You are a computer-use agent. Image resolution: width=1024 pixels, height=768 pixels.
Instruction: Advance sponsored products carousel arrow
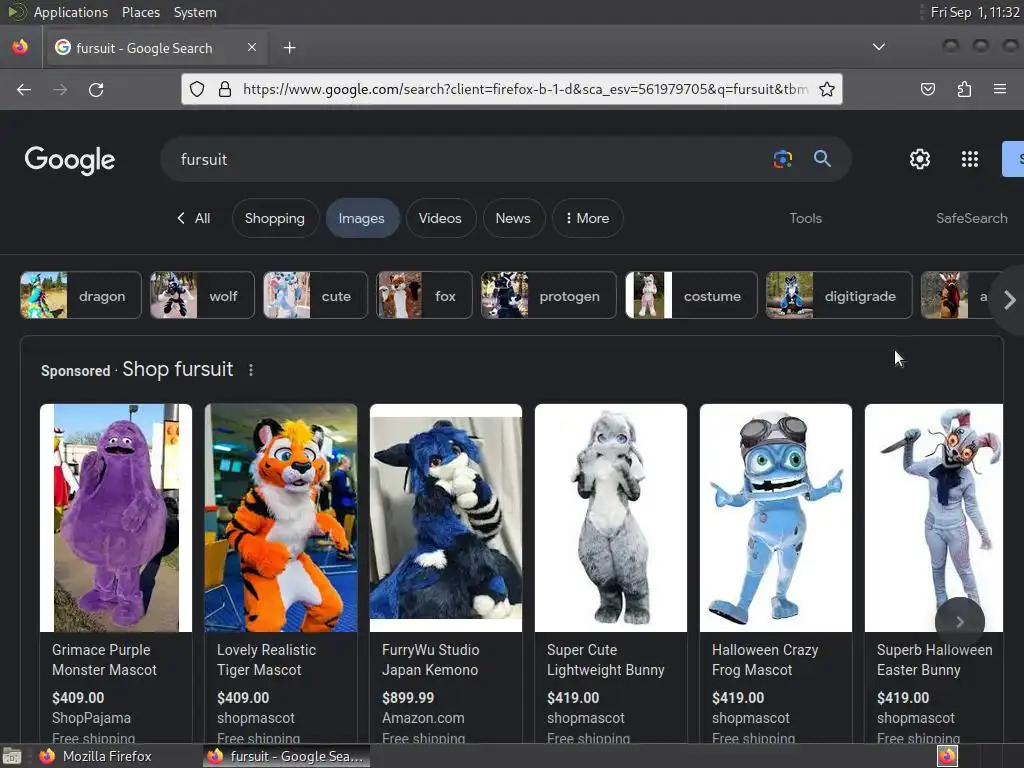(959, 622)
